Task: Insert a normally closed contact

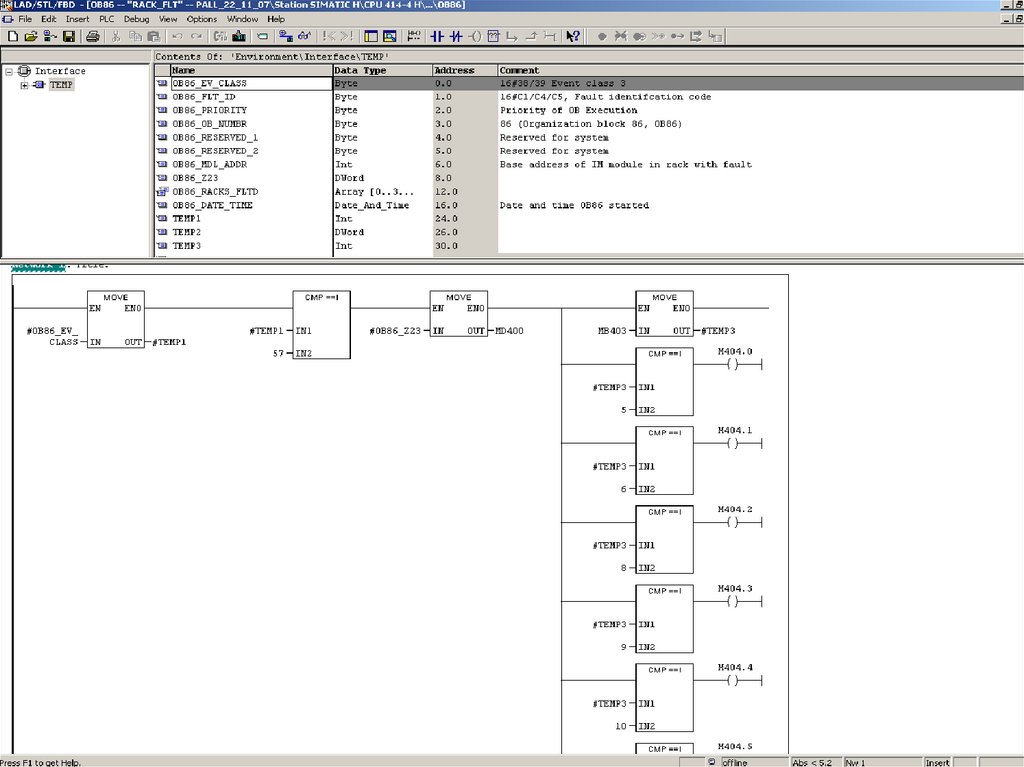Action: (x=456, y=37)
